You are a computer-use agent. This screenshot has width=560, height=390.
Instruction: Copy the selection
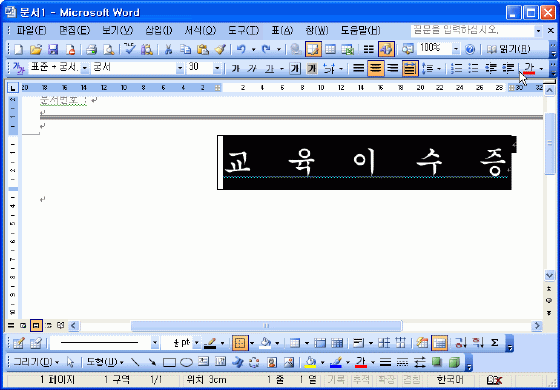185,49
